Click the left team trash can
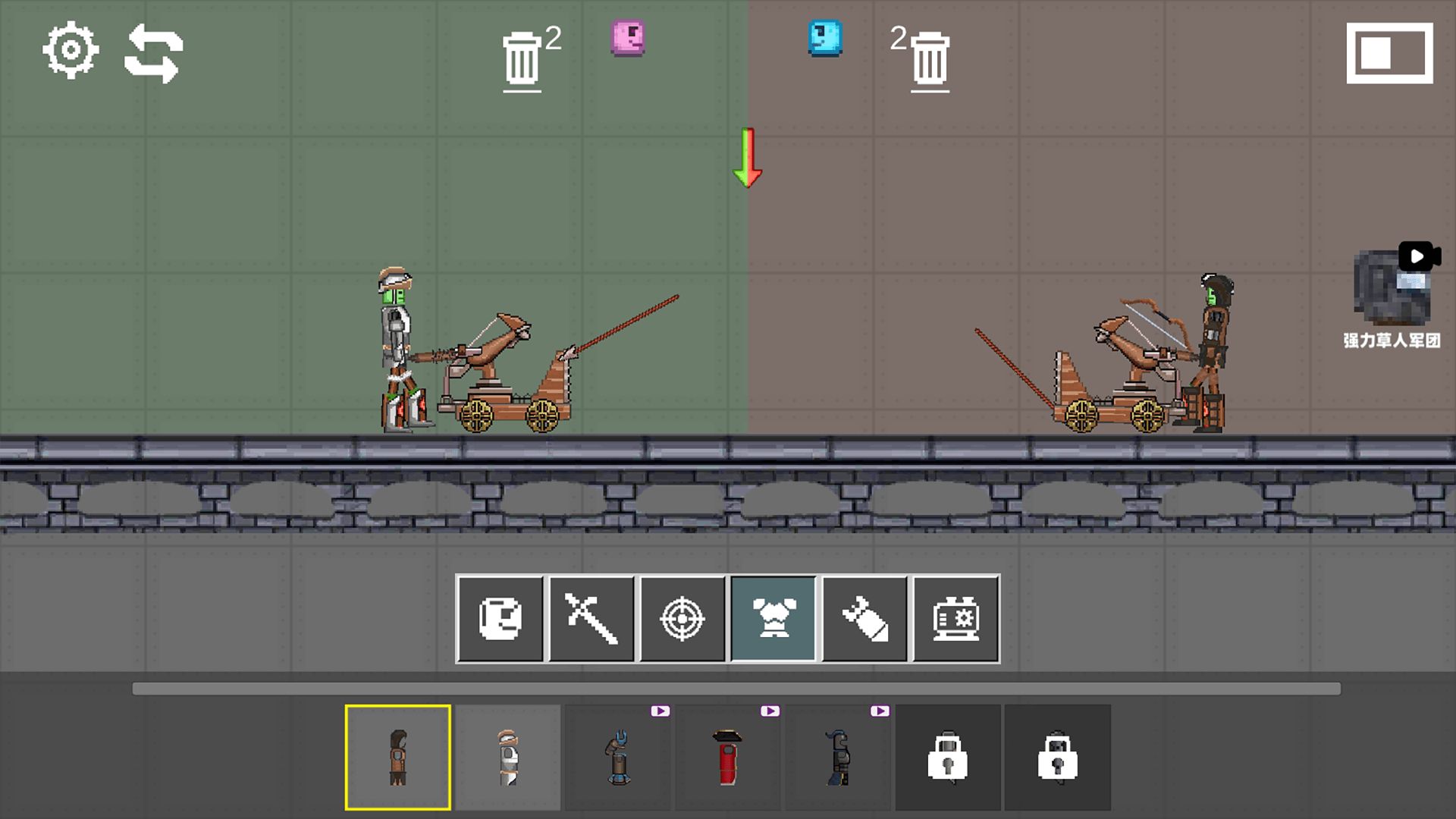 coord(522,59)
